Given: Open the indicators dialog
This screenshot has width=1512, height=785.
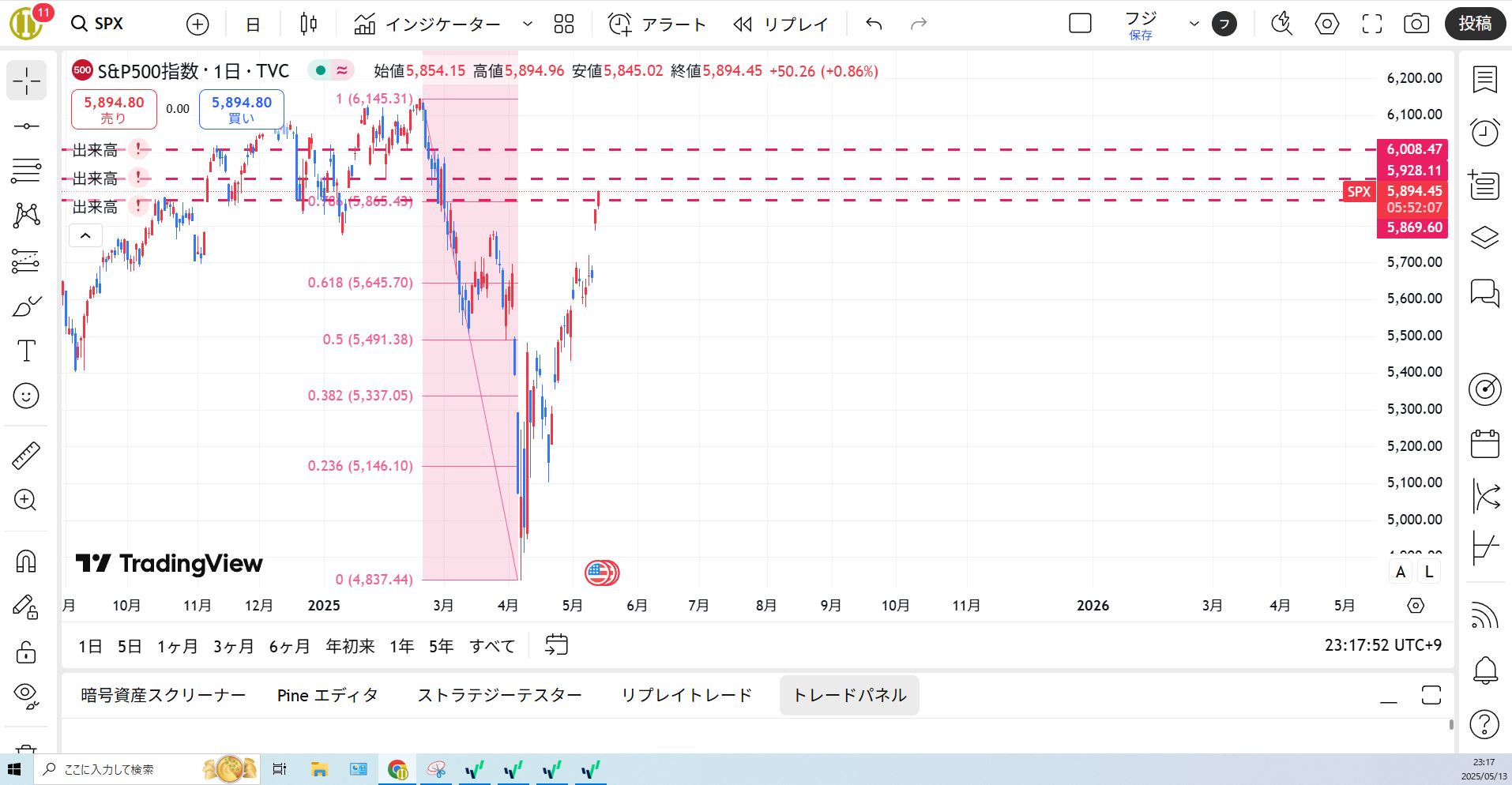Looking at the screenshot, I should pos(427,24).
